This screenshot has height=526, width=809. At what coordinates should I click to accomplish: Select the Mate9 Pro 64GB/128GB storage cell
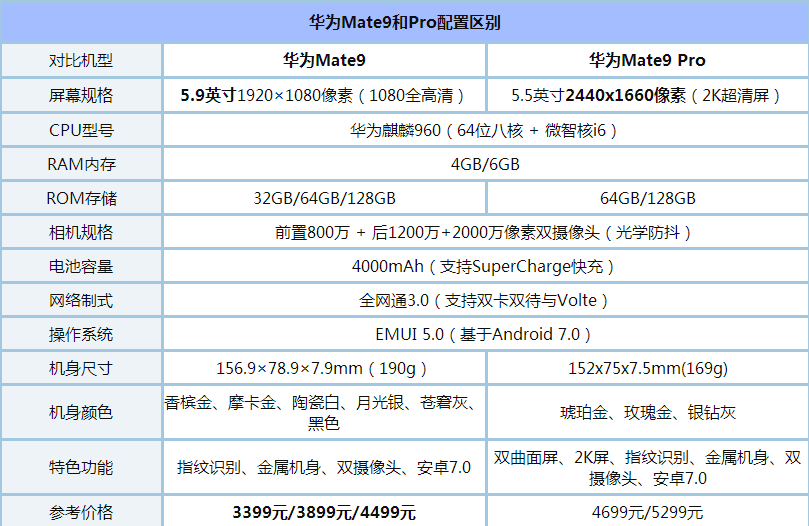point(647,199)
